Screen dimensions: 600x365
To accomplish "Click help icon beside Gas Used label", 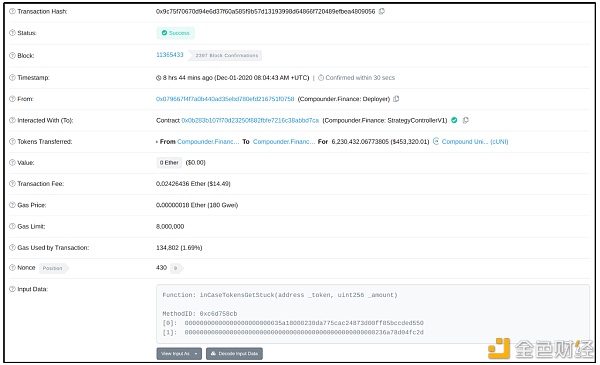I will tap(12, 248).
